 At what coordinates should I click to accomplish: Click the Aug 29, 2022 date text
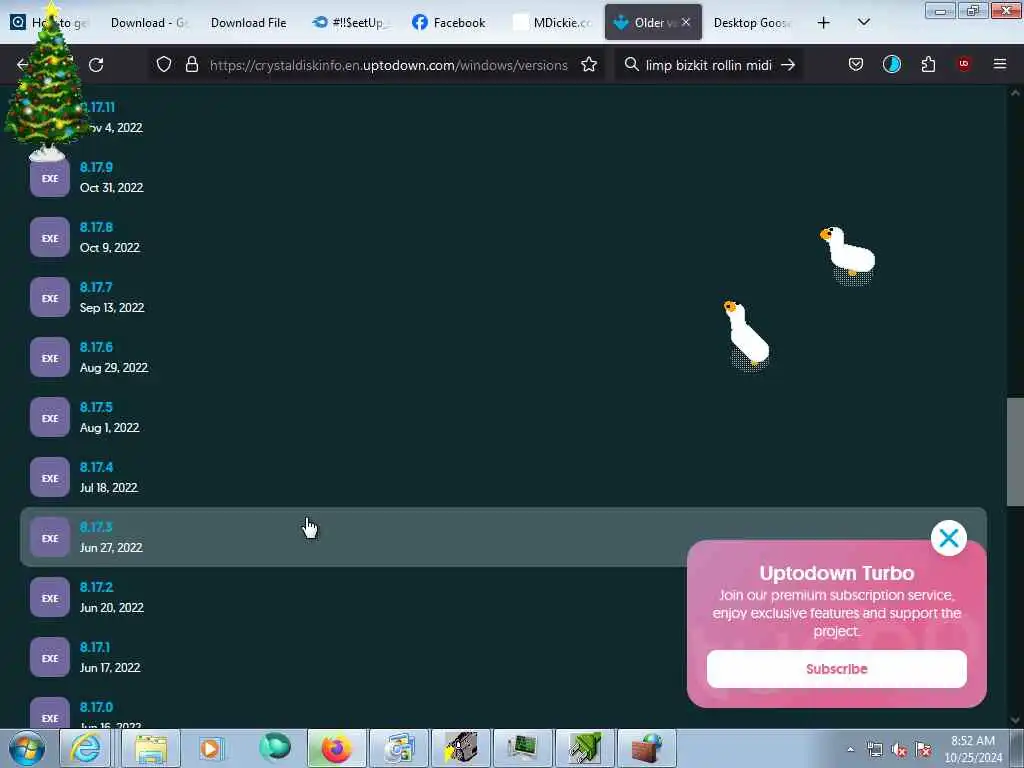[114, 368]
